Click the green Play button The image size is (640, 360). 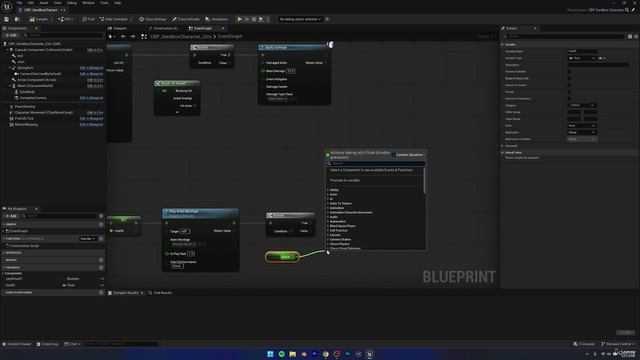point(240,19)
